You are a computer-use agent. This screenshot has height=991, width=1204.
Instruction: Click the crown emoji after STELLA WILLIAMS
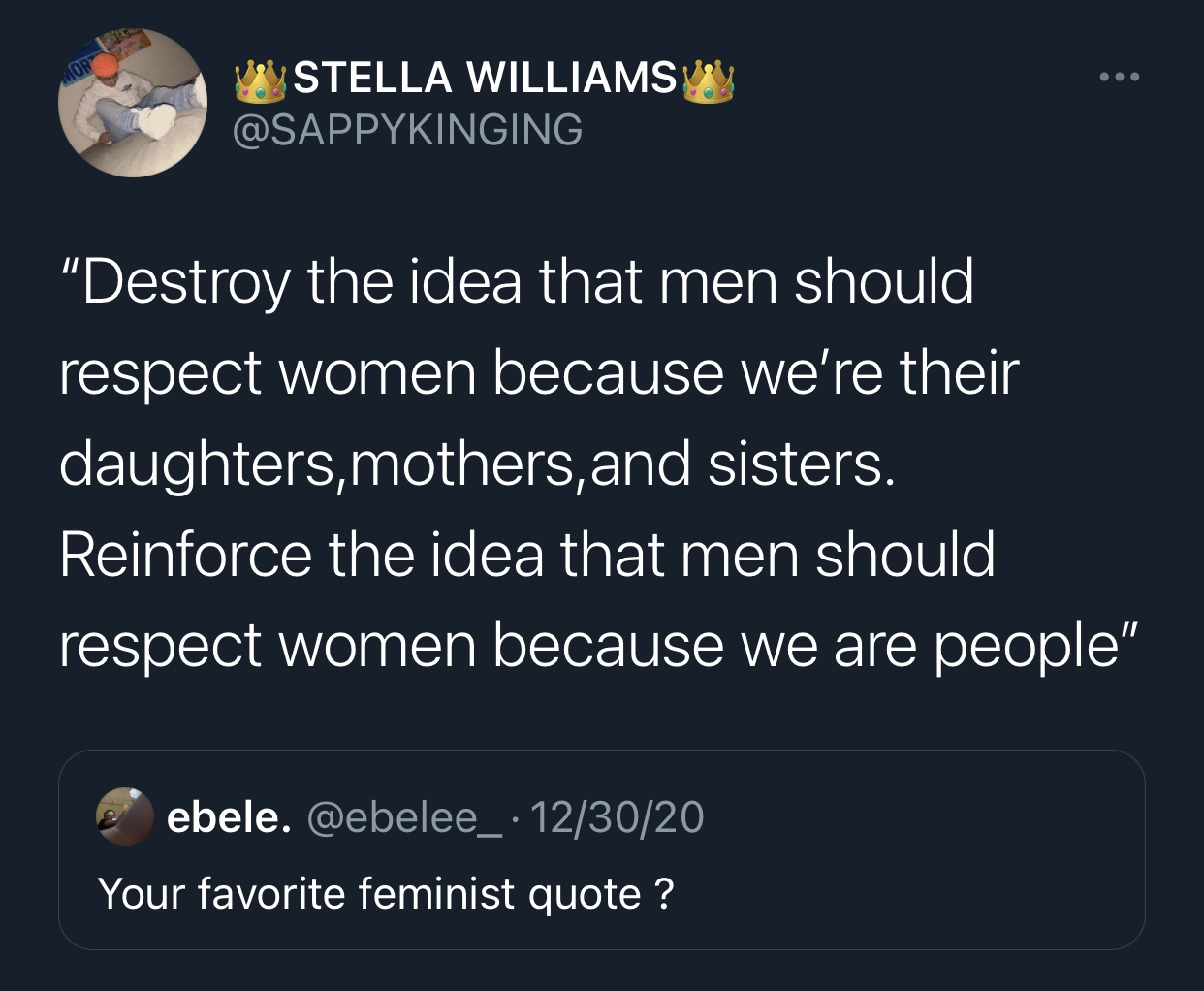[709, 80]
